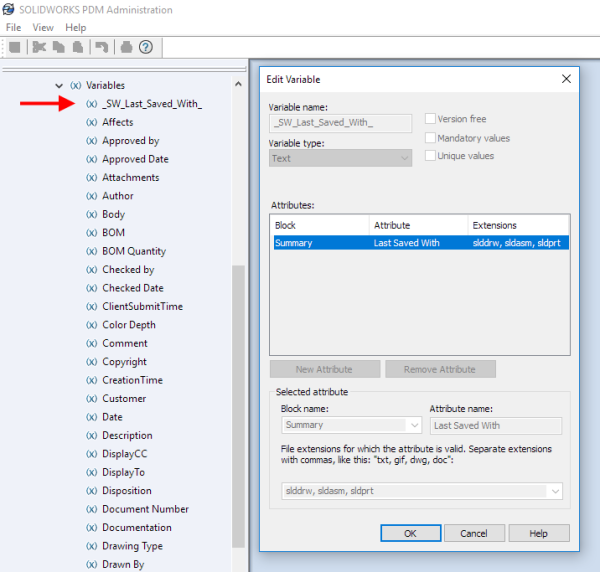Image resolution: width=600 pixels, height=572 pixels.
Task: Select the Approved Date variable
Action: (x=135, y=159)
